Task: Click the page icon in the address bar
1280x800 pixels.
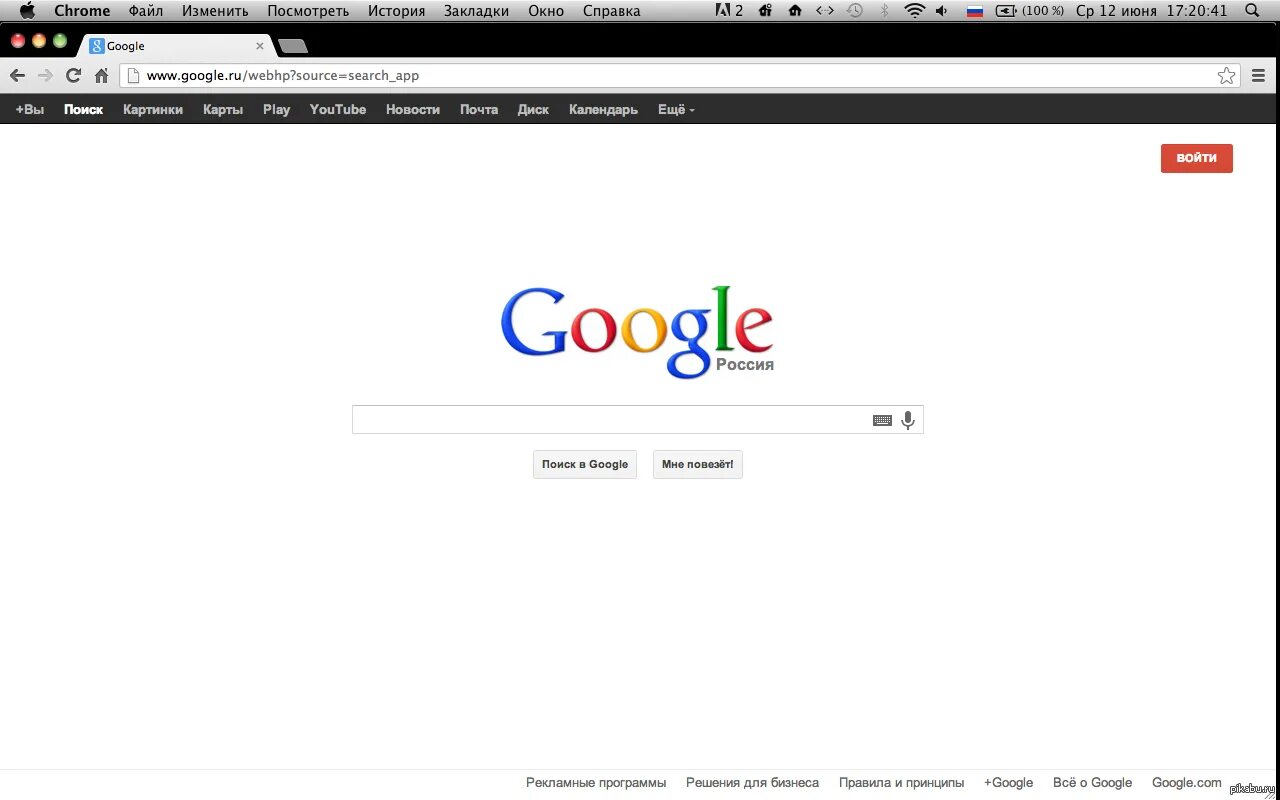Action: (x=132, y=76)
